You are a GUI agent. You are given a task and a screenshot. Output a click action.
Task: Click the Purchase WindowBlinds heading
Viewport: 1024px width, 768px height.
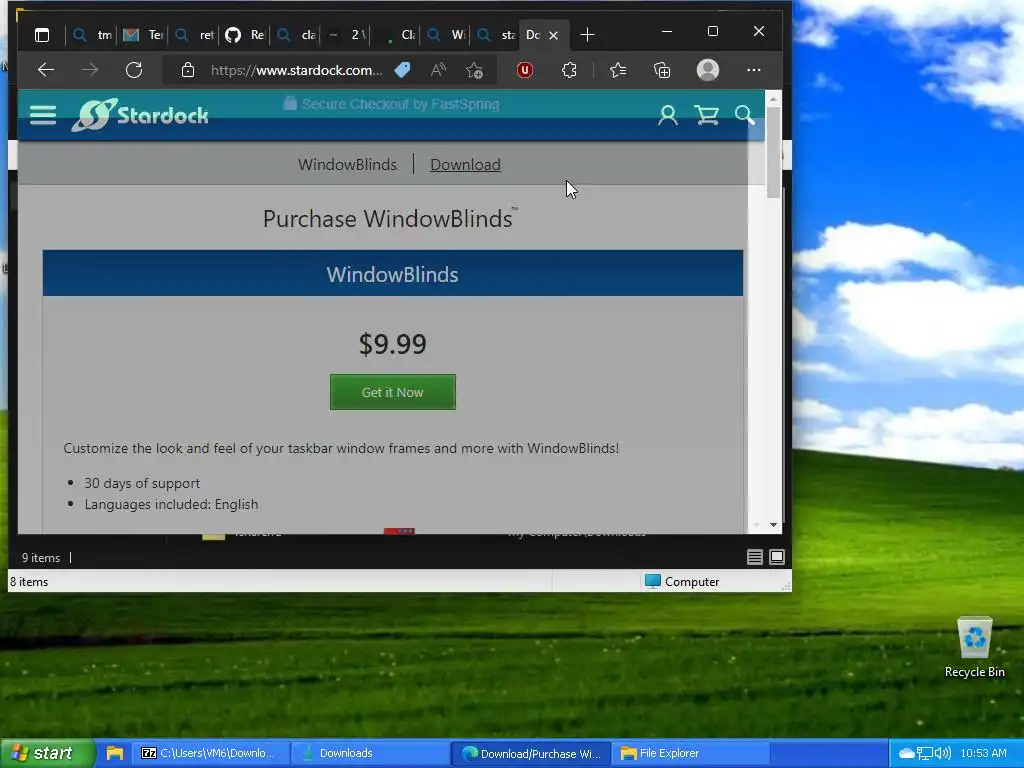click(x=390, y=219)
